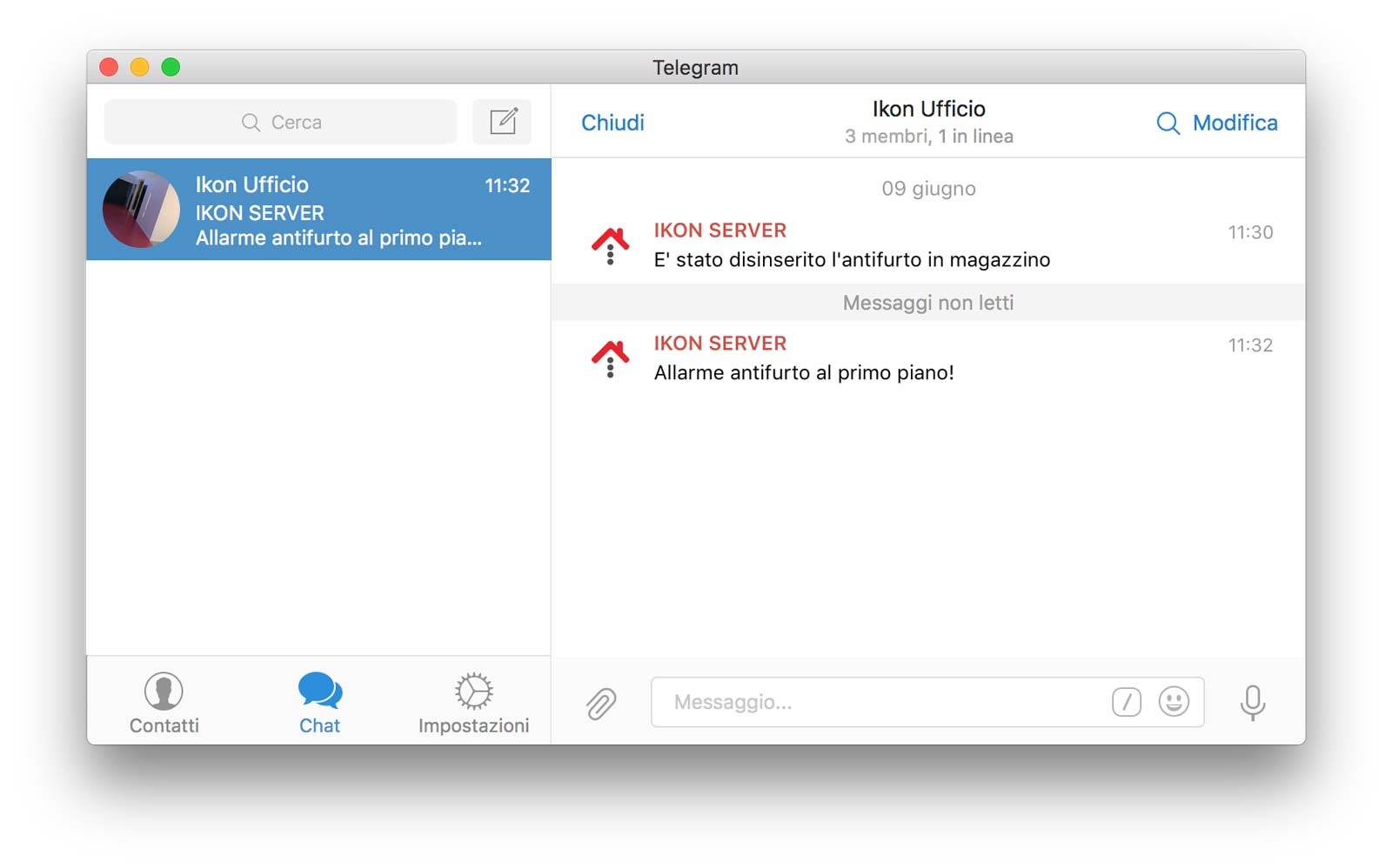This screenshot has height=868, width=1392.
Task: Maximize the window with the green button
Action: coord(171,67)
